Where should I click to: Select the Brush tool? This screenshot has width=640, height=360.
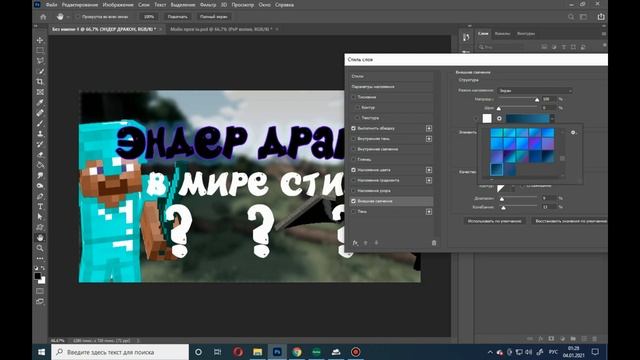click(x=40, y=123)
